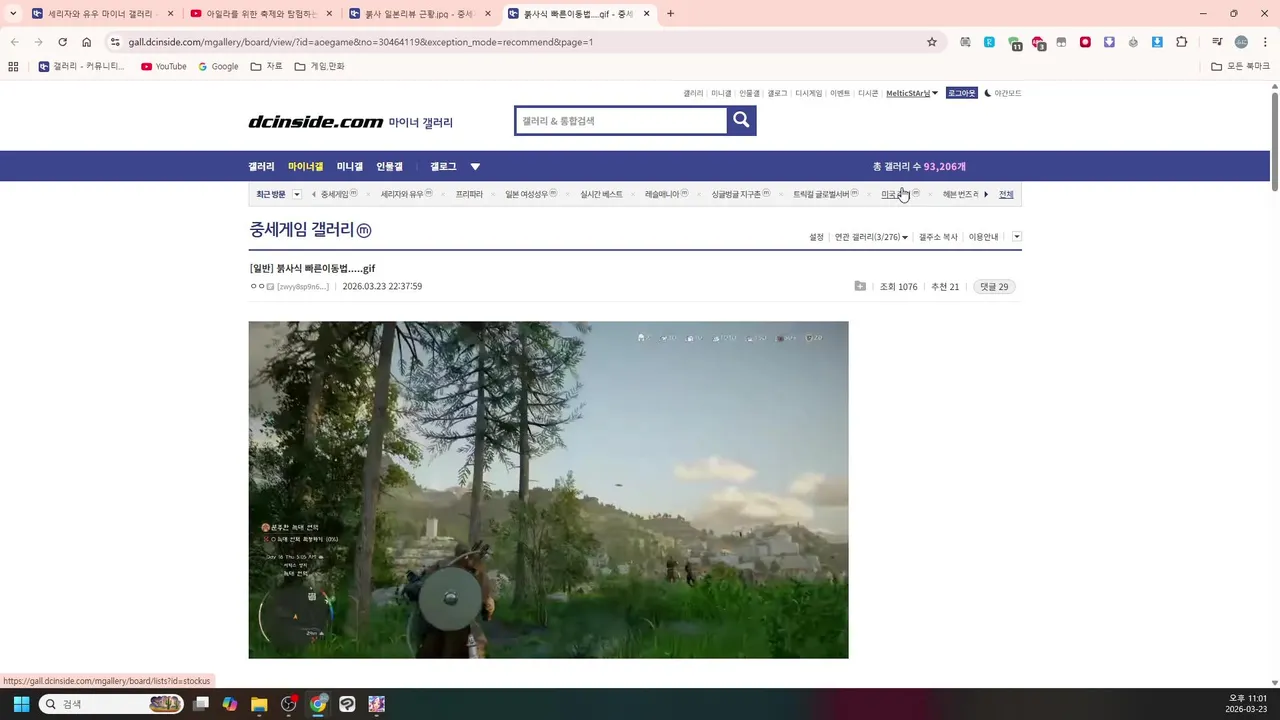Open a new browser tab
Image resolution: width=1280 pixels, height=720 pixels.
pyautogui.click(x=670, y=14)
